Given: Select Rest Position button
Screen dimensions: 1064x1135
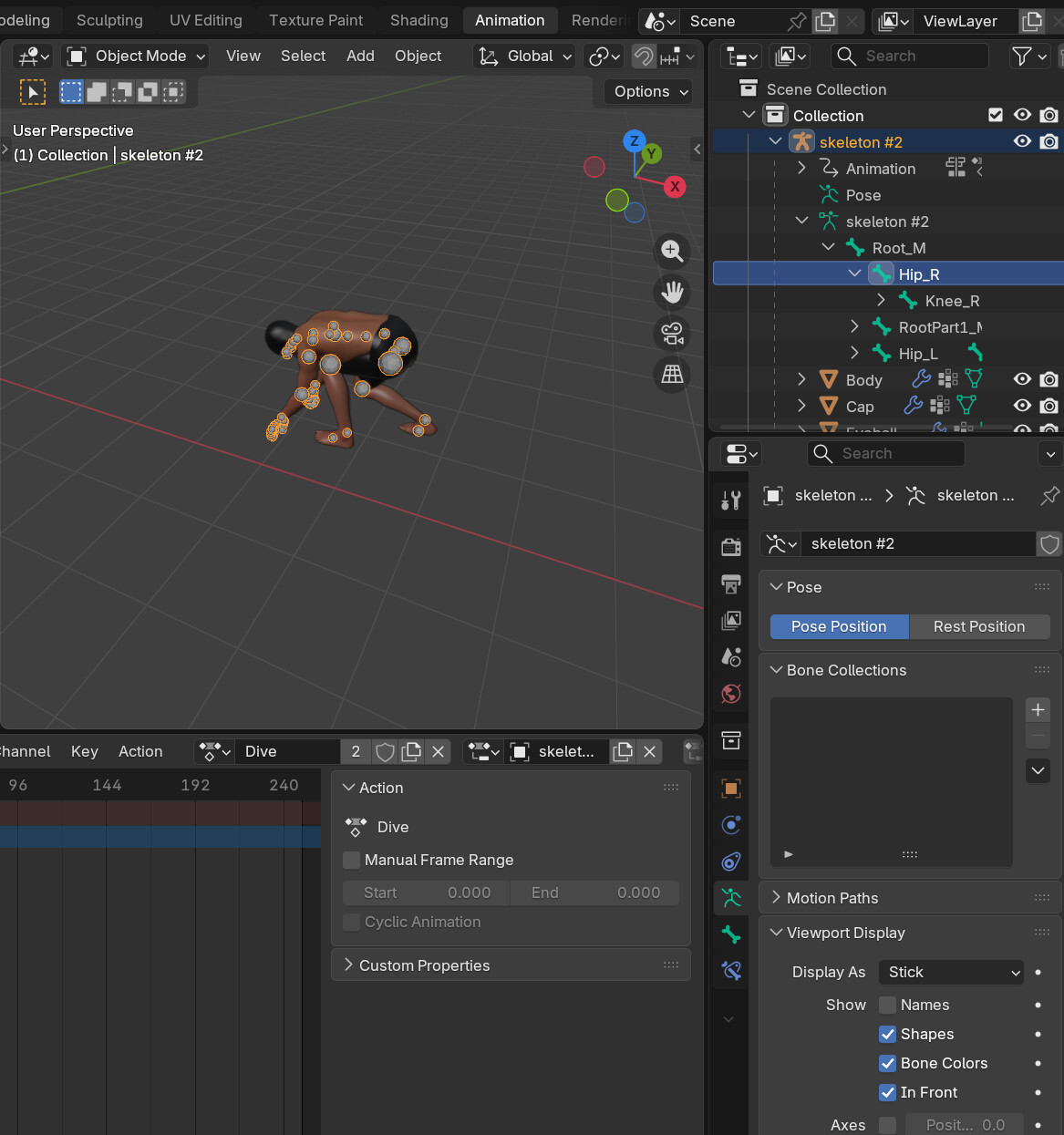Looking at the screenshot, I should coord(979,626).
